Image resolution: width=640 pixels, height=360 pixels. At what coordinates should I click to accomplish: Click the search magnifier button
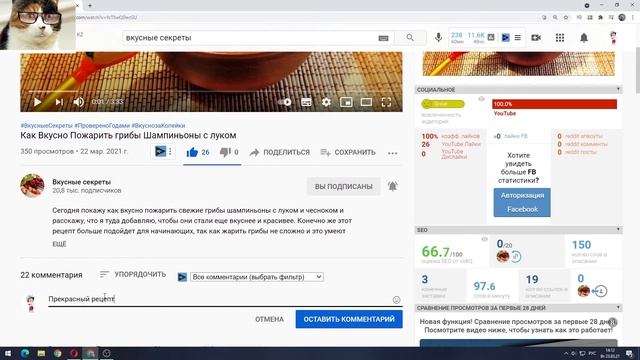pyautogui.click(x=410, y=38)
